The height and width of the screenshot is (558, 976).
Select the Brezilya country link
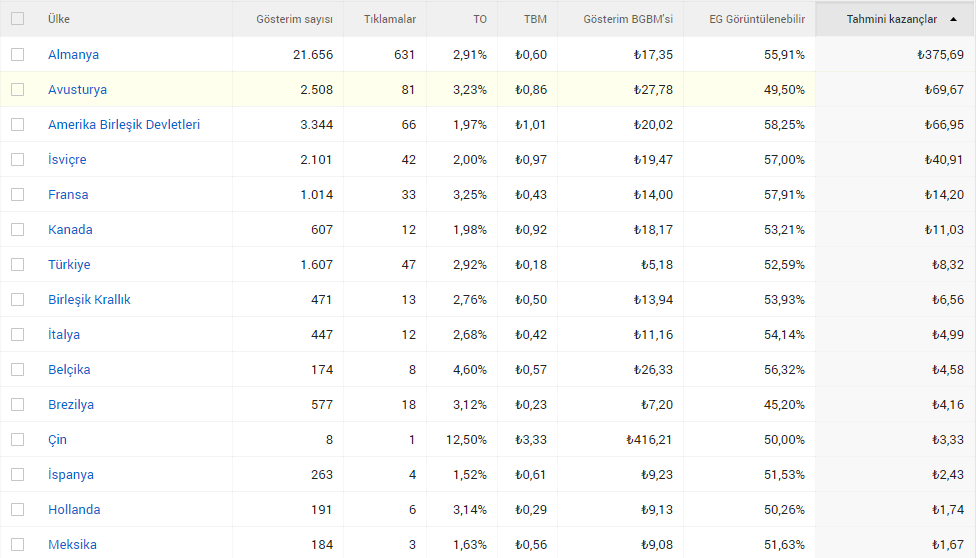pyautogui.click(x=71, y=405)
